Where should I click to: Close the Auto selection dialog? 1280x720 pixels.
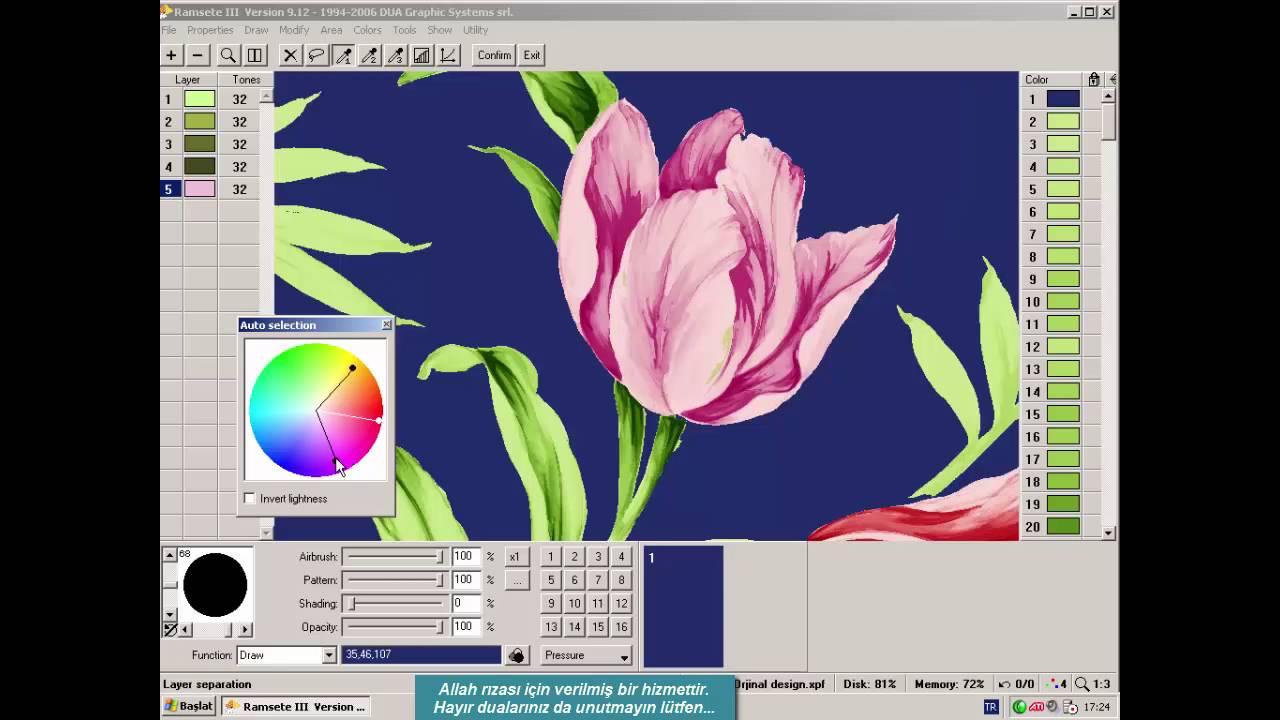(x=387, y=325)
